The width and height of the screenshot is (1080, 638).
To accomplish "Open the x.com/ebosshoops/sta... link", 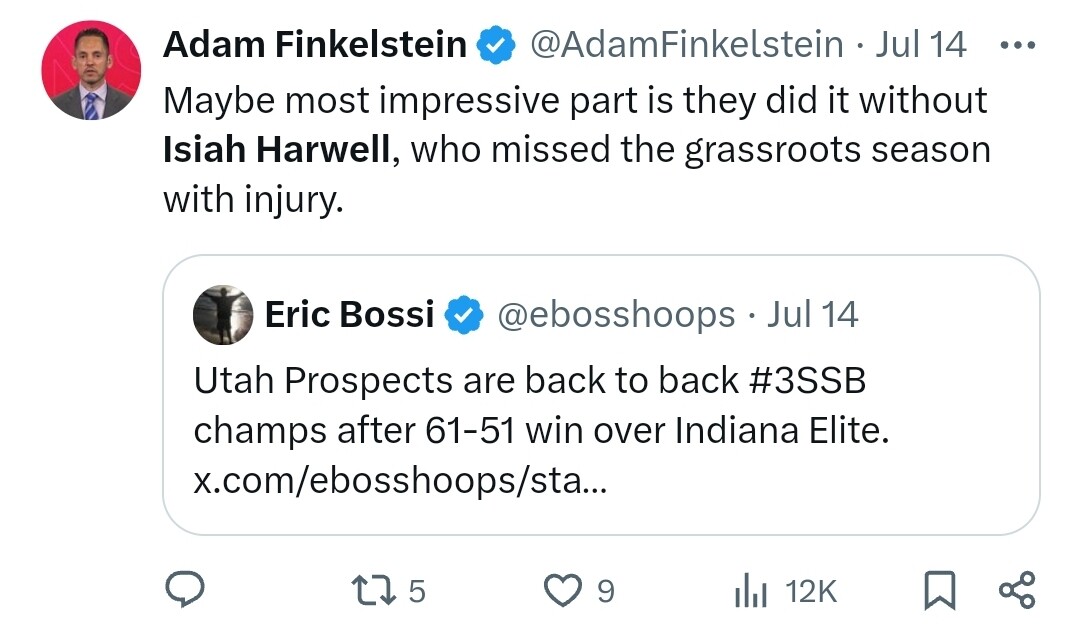I will coord(400,480).
